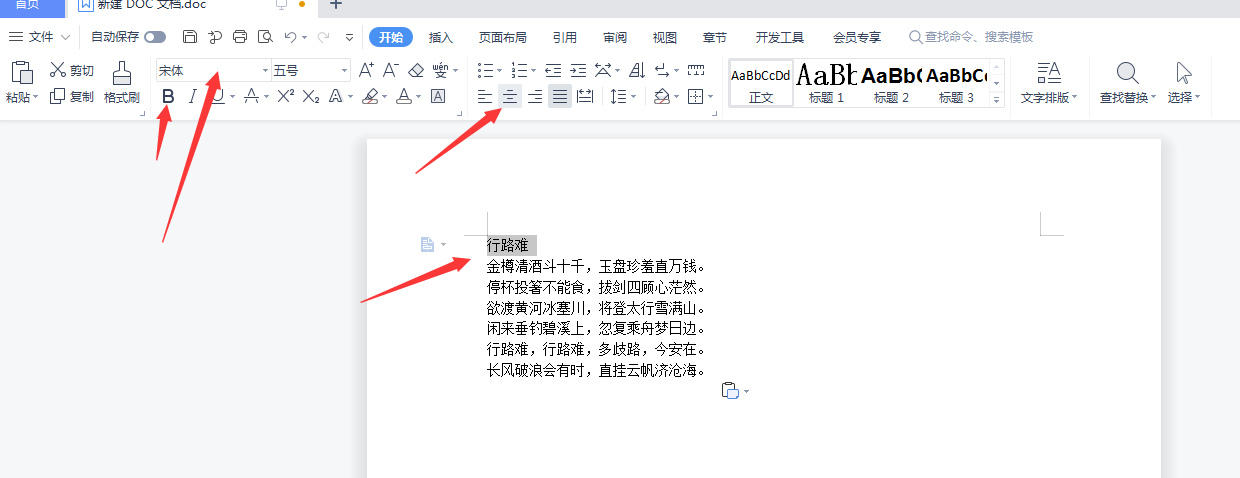Click the Undo arrow icon
Viewport: 1240px width, 478px height.
coord(289,37)
